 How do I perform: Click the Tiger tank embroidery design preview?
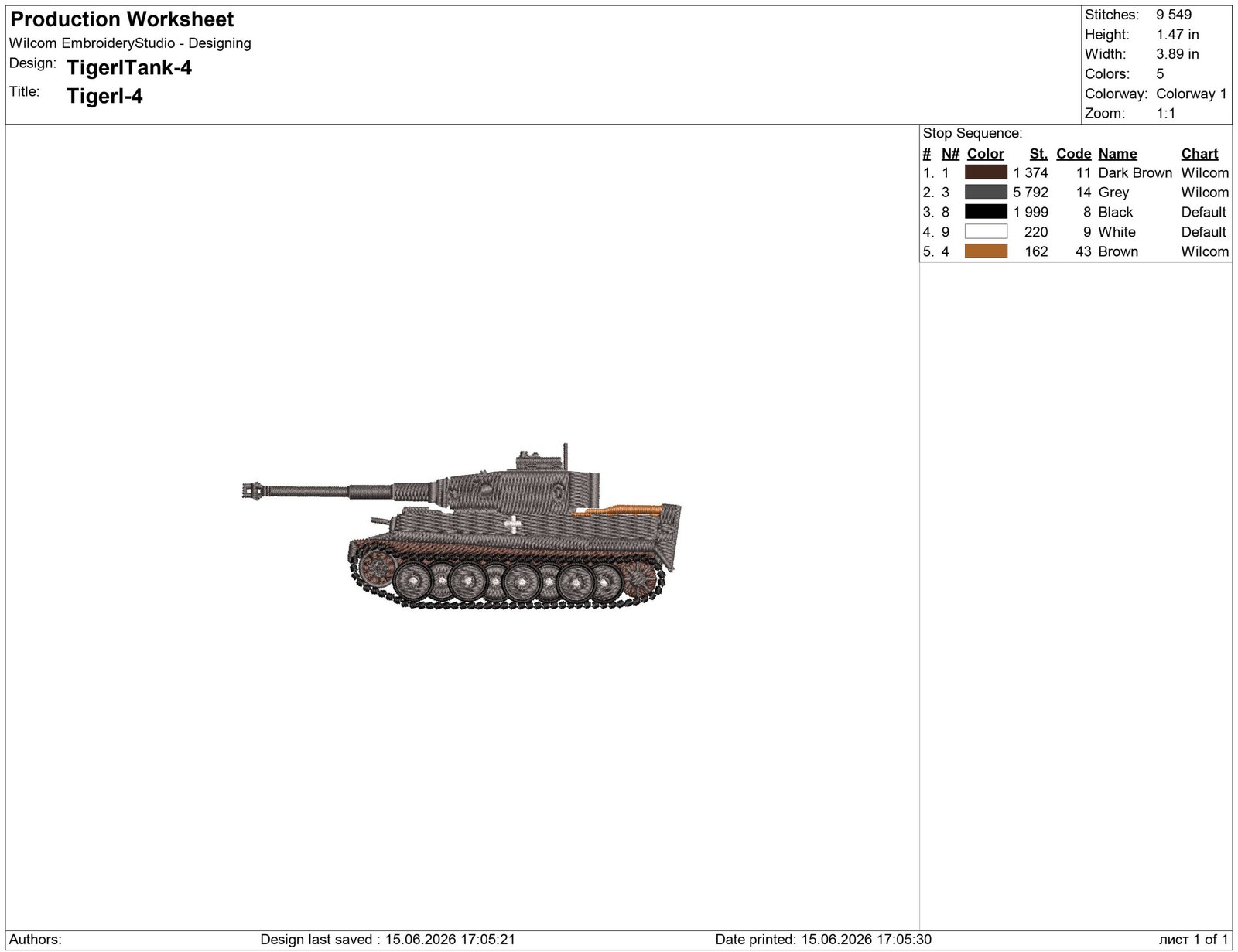coord(462,526)
